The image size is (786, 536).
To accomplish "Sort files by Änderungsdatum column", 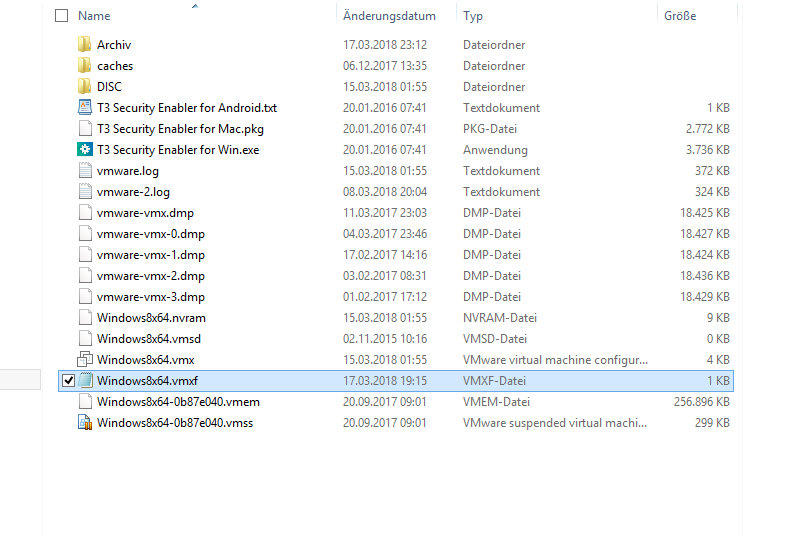I will click(389, 16).
